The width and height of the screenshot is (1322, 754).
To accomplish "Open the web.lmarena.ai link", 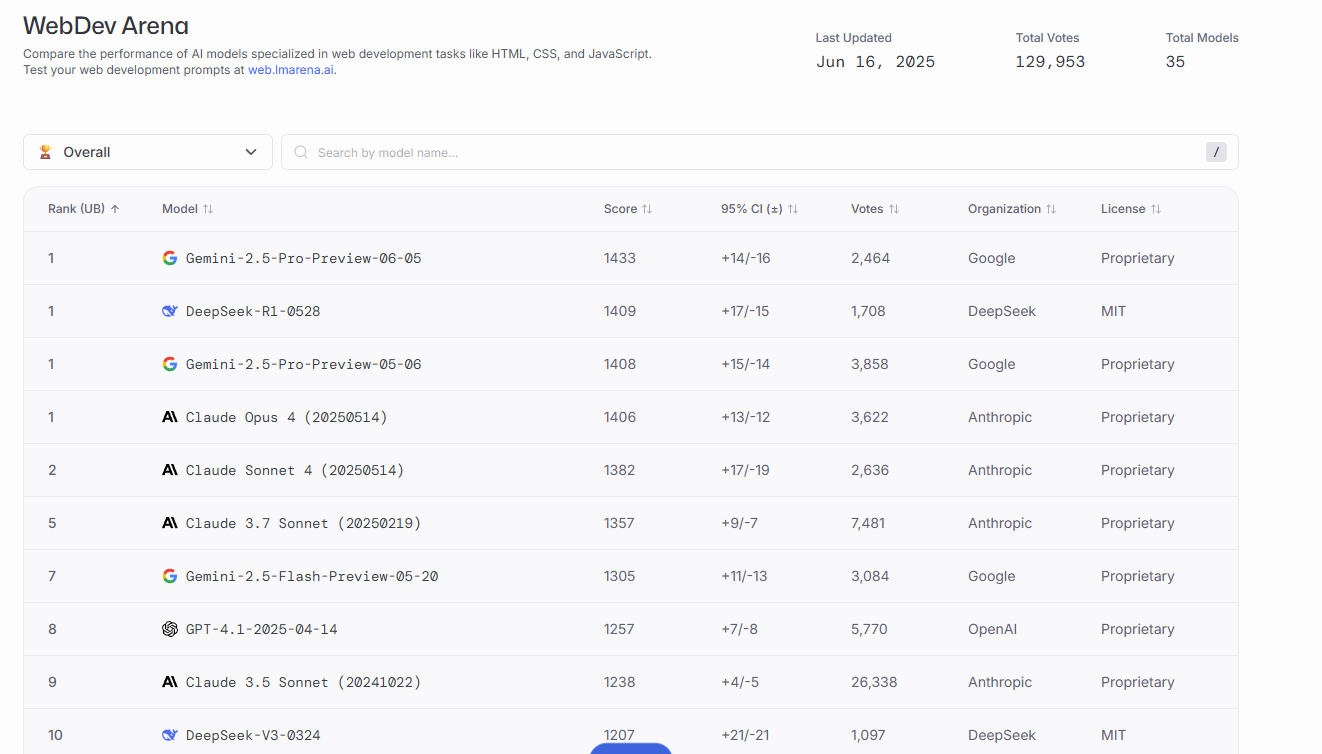I will tap(291, 70).
